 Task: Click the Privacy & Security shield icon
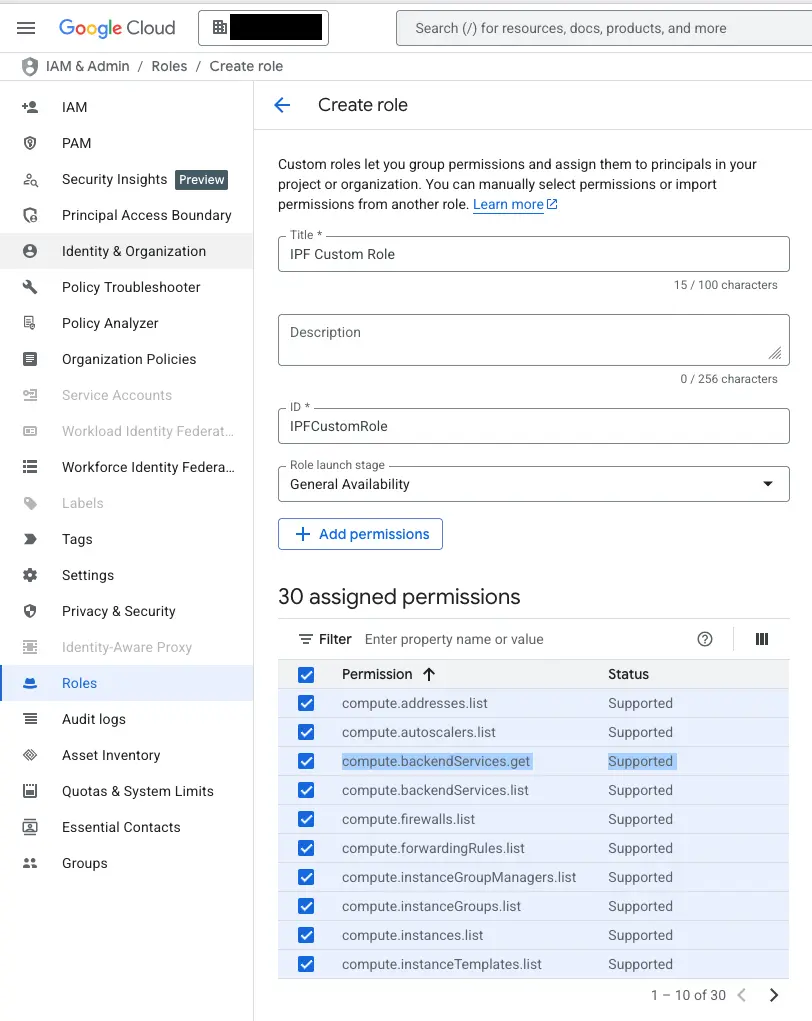pos(30,611)
